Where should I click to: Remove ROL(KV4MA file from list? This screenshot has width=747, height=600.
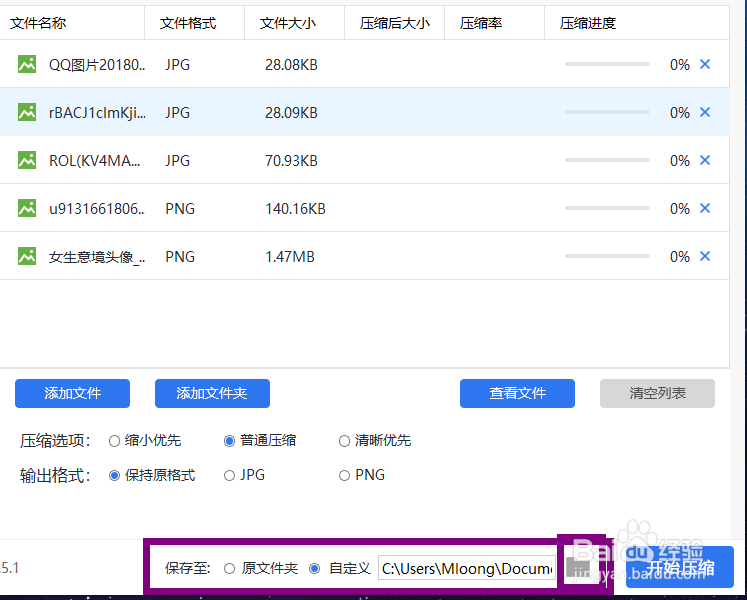[x=705, y=160]
